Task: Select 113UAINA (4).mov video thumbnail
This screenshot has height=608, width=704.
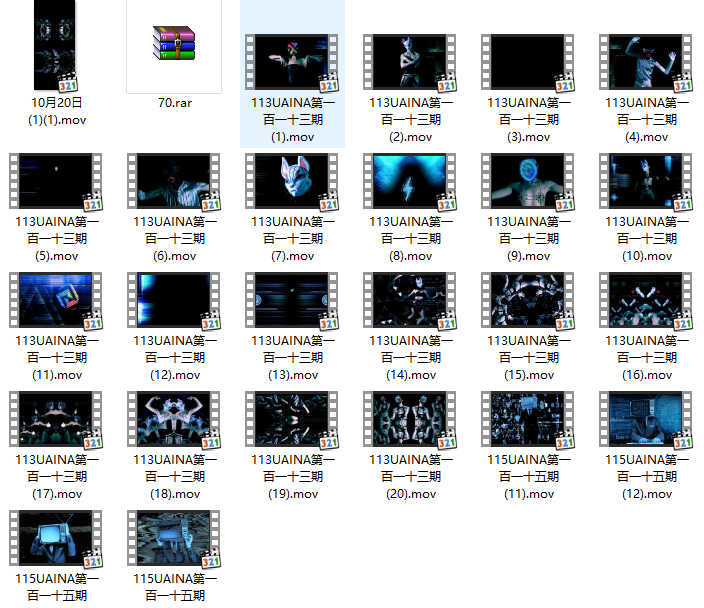Action: coord(646,62)
